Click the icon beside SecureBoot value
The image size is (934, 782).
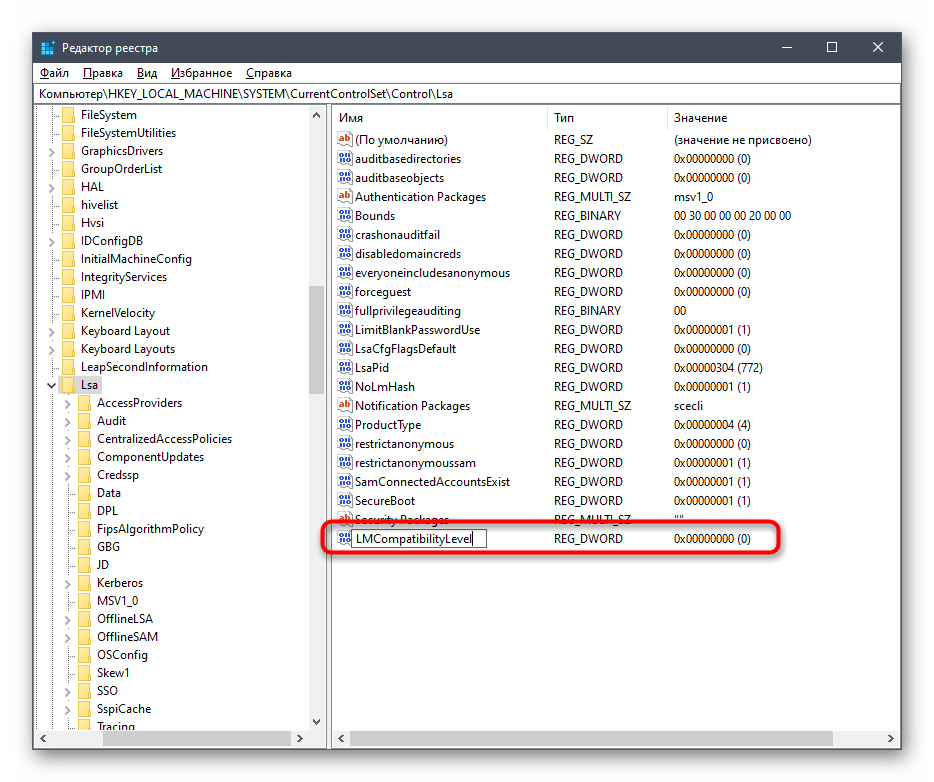(x=345, y=501)
